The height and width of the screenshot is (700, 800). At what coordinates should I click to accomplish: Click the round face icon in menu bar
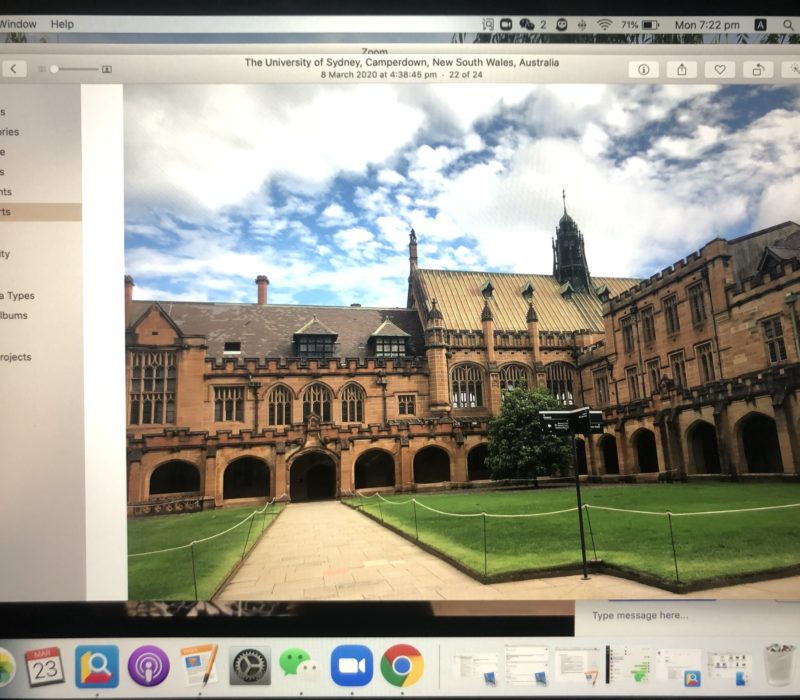pyautogui.click(x=562, y=24)
